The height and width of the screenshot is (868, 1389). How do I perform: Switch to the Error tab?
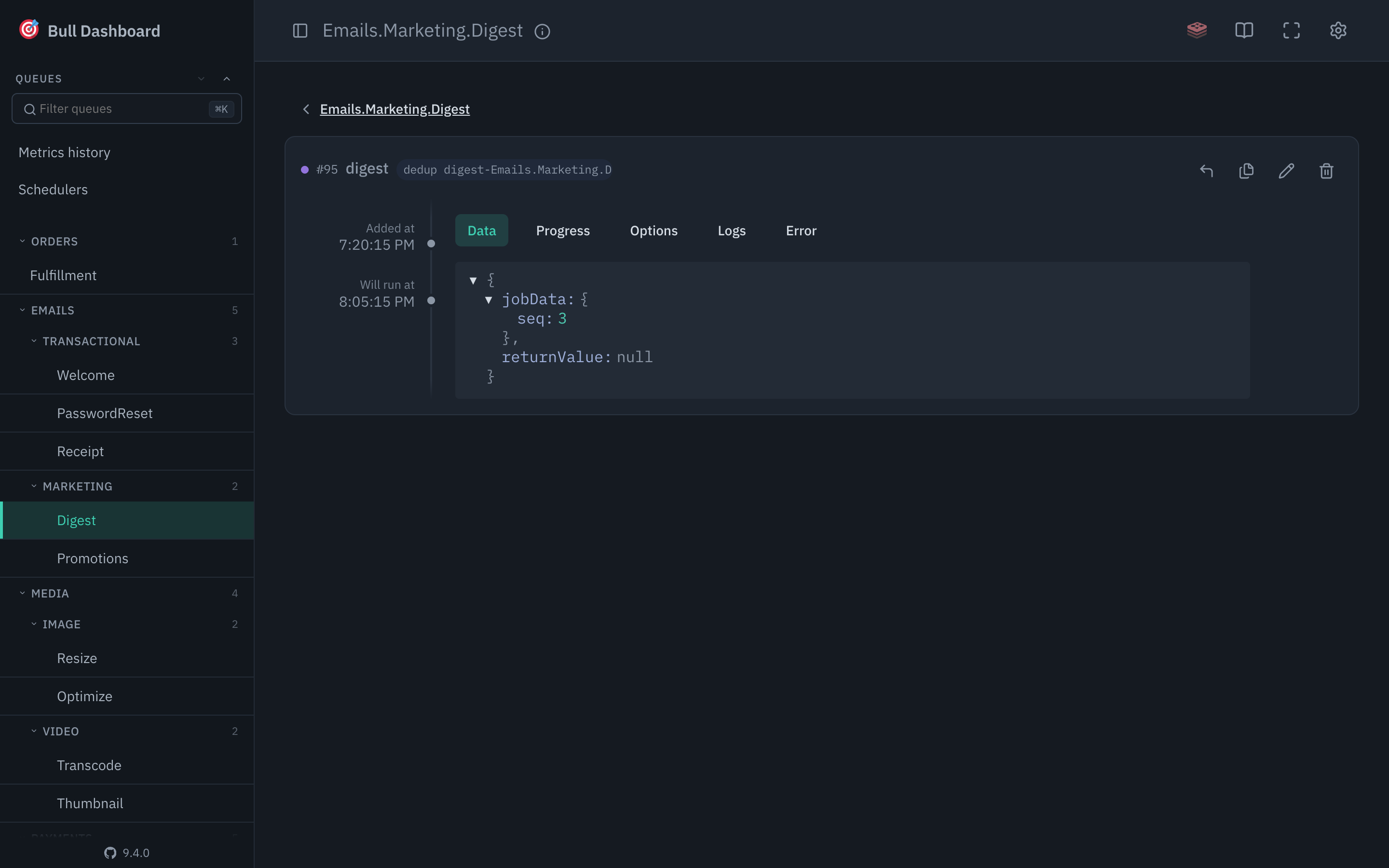(801, 230)
